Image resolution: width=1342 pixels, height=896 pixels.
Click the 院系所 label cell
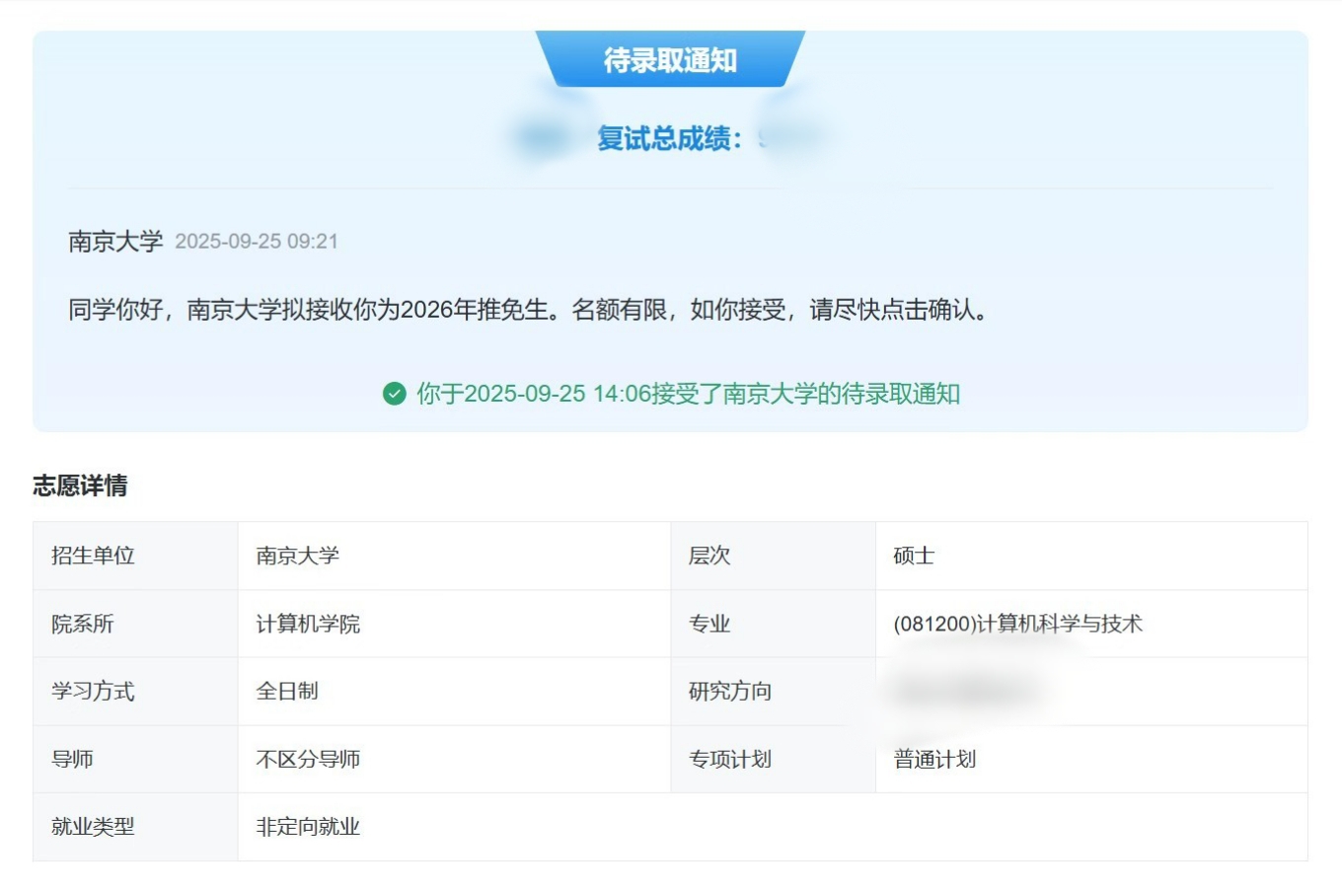coord(135,624)
